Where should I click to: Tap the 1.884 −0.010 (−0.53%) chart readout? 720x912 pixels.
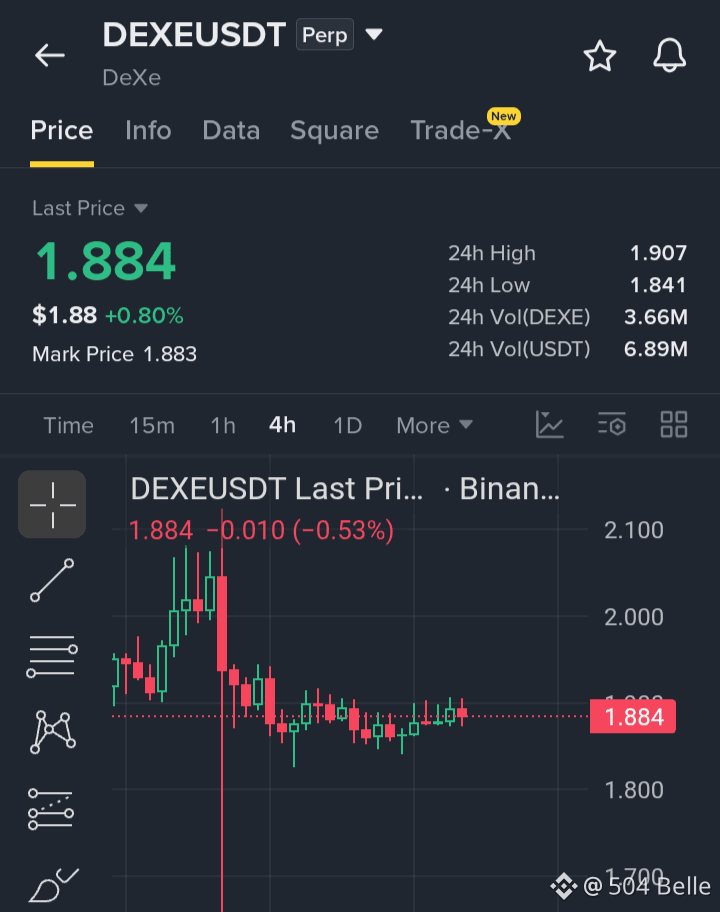(x=261, y=530)
